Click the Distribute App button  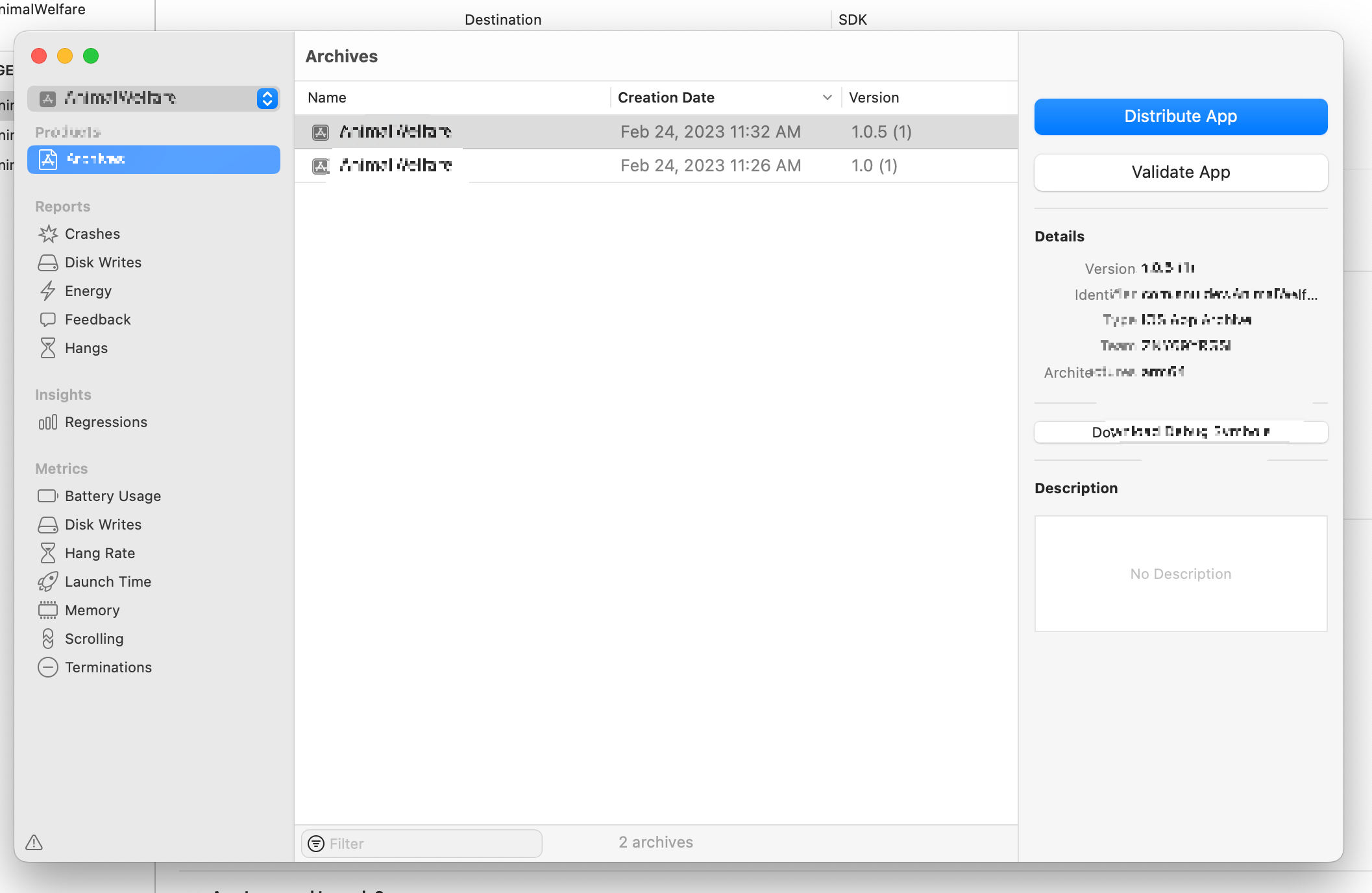click(1180, 117)
